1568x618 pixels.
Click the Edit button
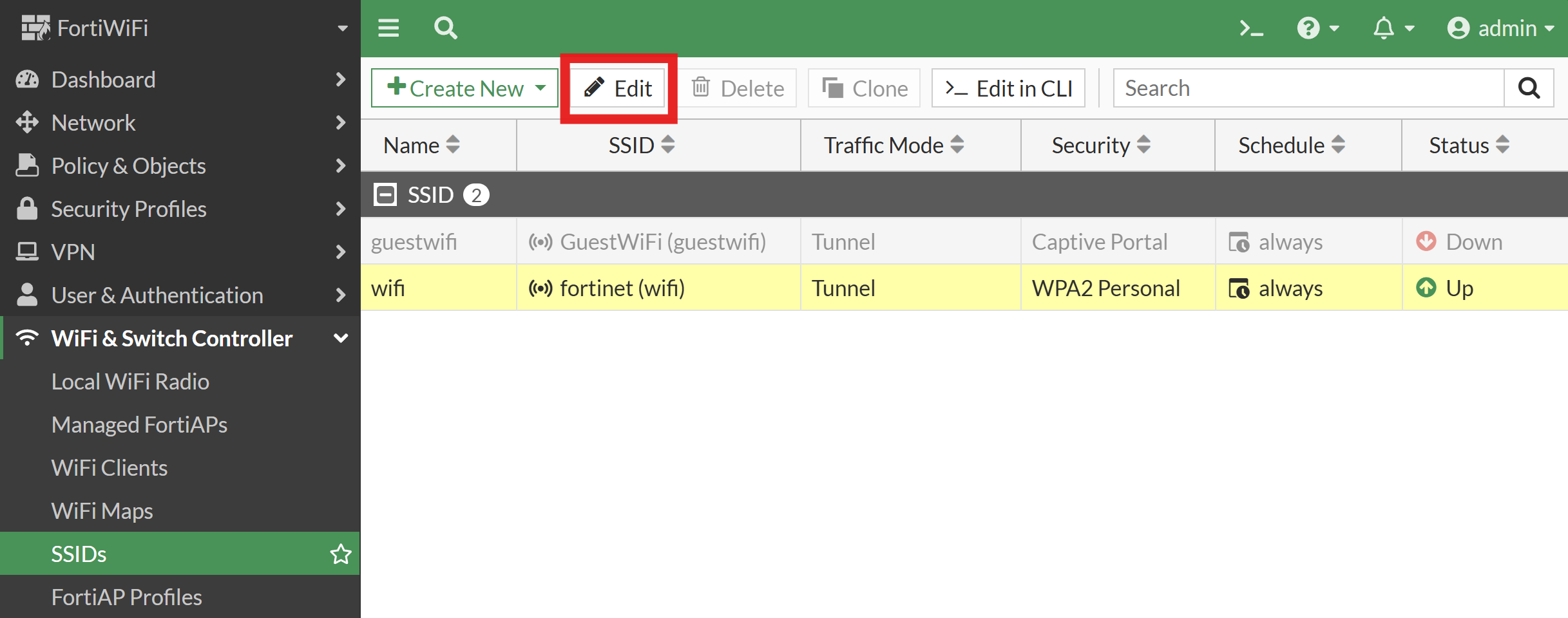coord(618,88)
